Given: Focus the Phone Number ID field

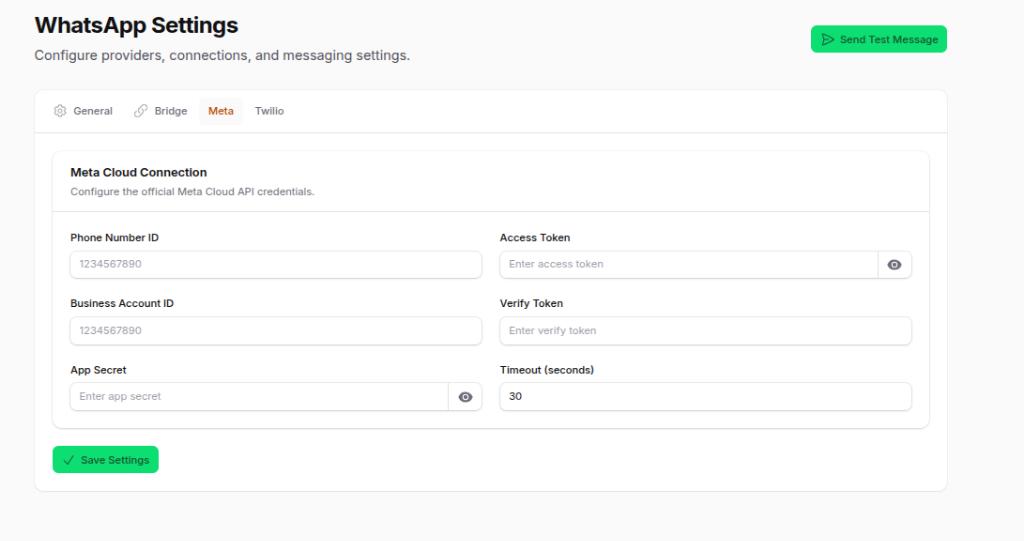Looking at the screenshot, I should click(276, 265).
